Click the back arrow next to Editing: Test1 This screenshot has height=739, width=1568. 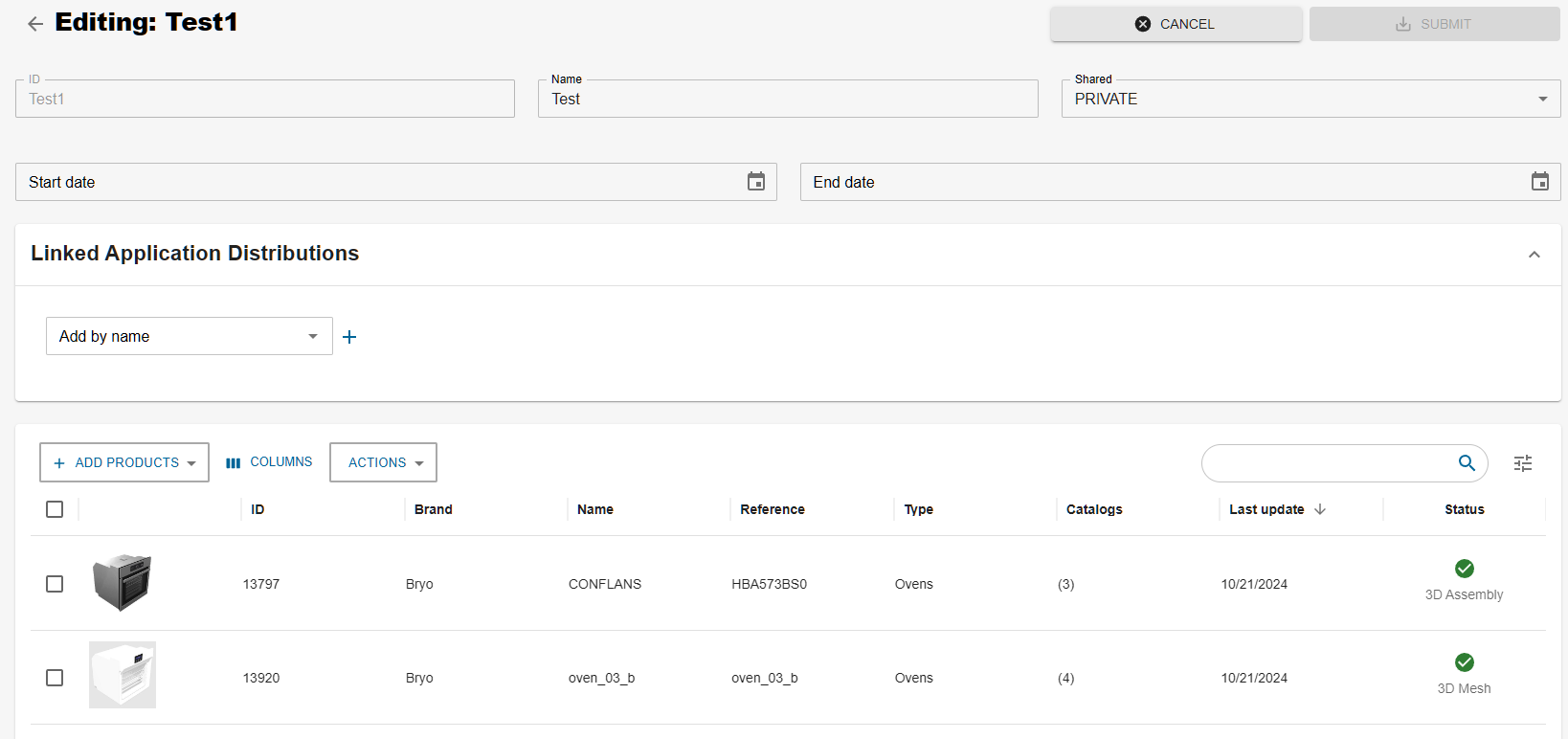click(x=35, y=24)
